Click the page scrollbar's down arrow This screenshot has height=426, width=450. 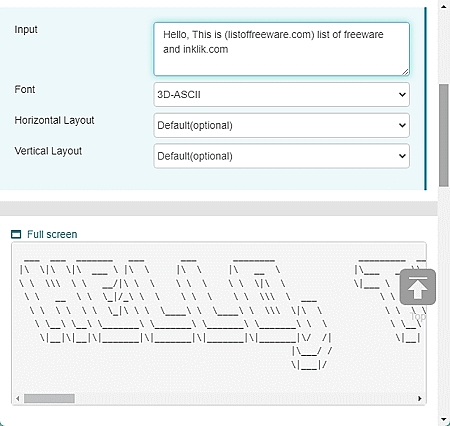pos(444,419)
